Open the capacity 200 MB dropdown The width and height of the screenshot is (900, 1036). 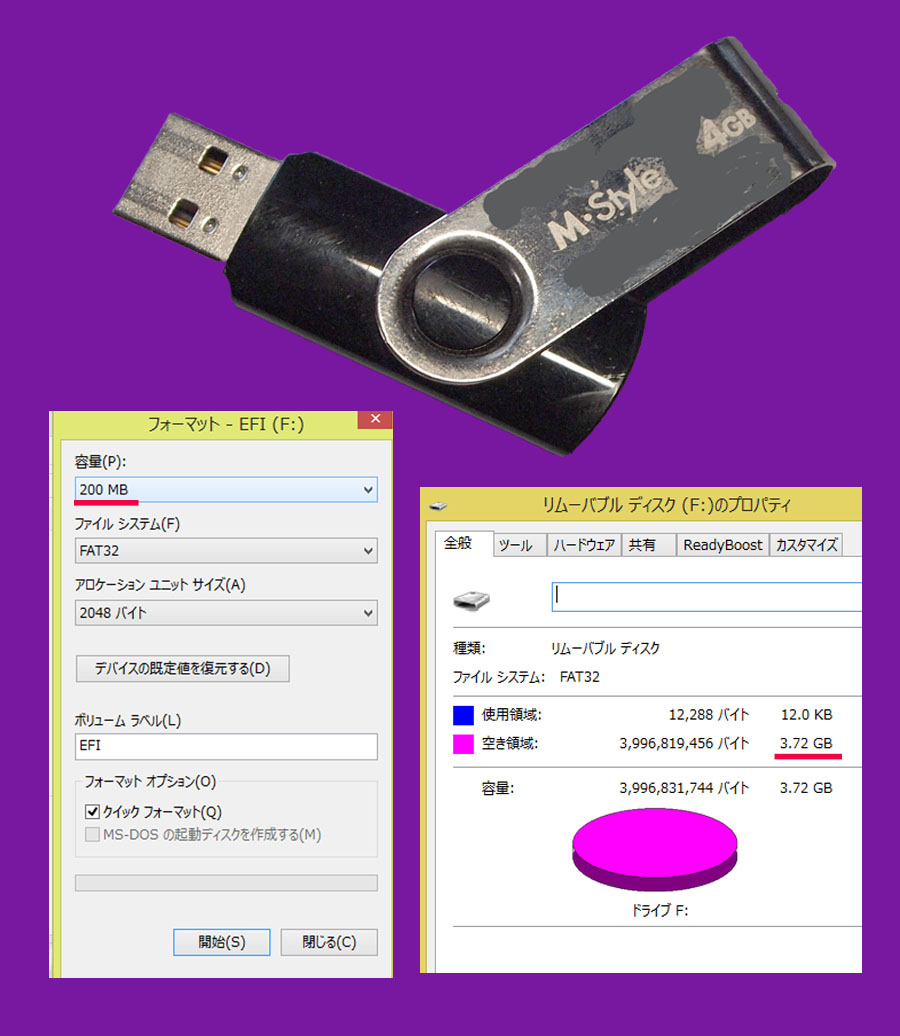point(226,490)
